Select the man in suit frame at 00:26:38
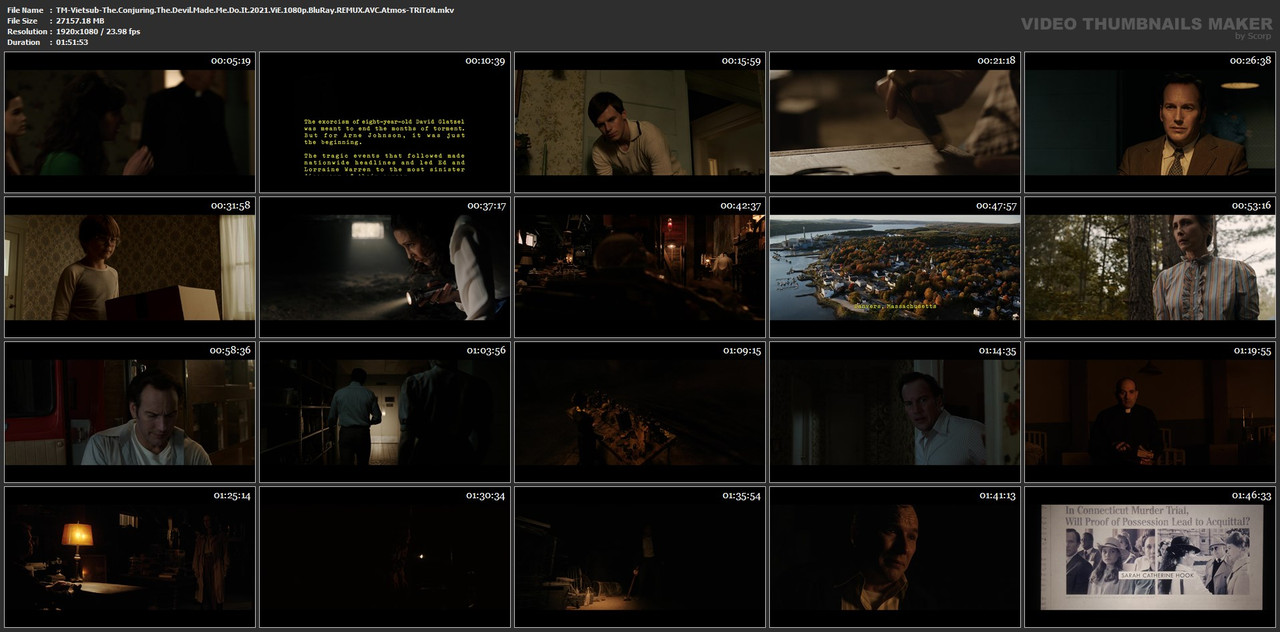Image resolution: width=1280 pixels, height=632 pixels. click(1150, 122)
